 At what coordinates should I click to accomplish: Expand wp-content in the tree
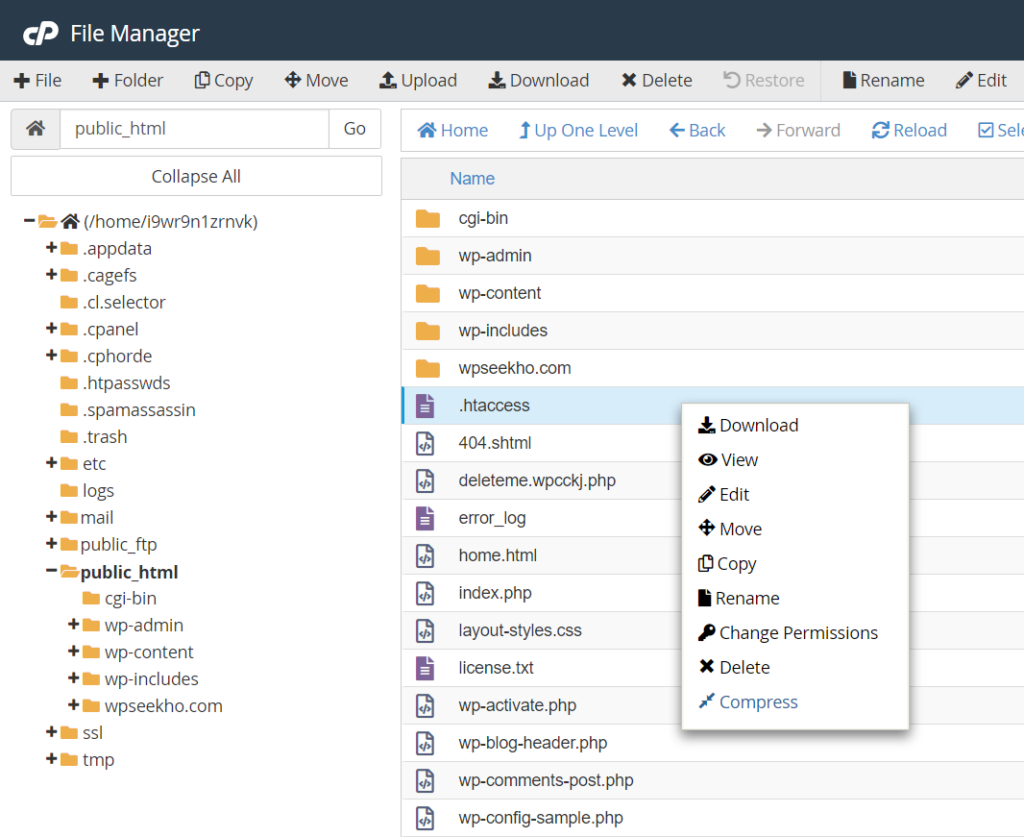click(74, 651)
